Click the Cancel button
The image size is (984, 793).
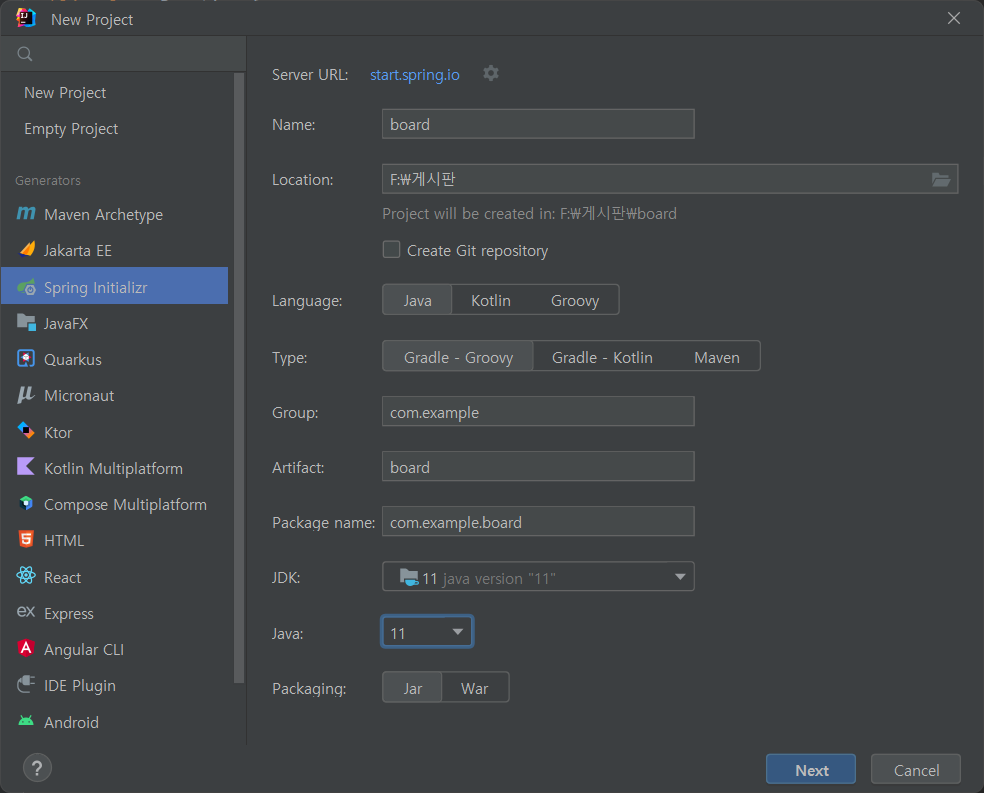tap(916, 769)
